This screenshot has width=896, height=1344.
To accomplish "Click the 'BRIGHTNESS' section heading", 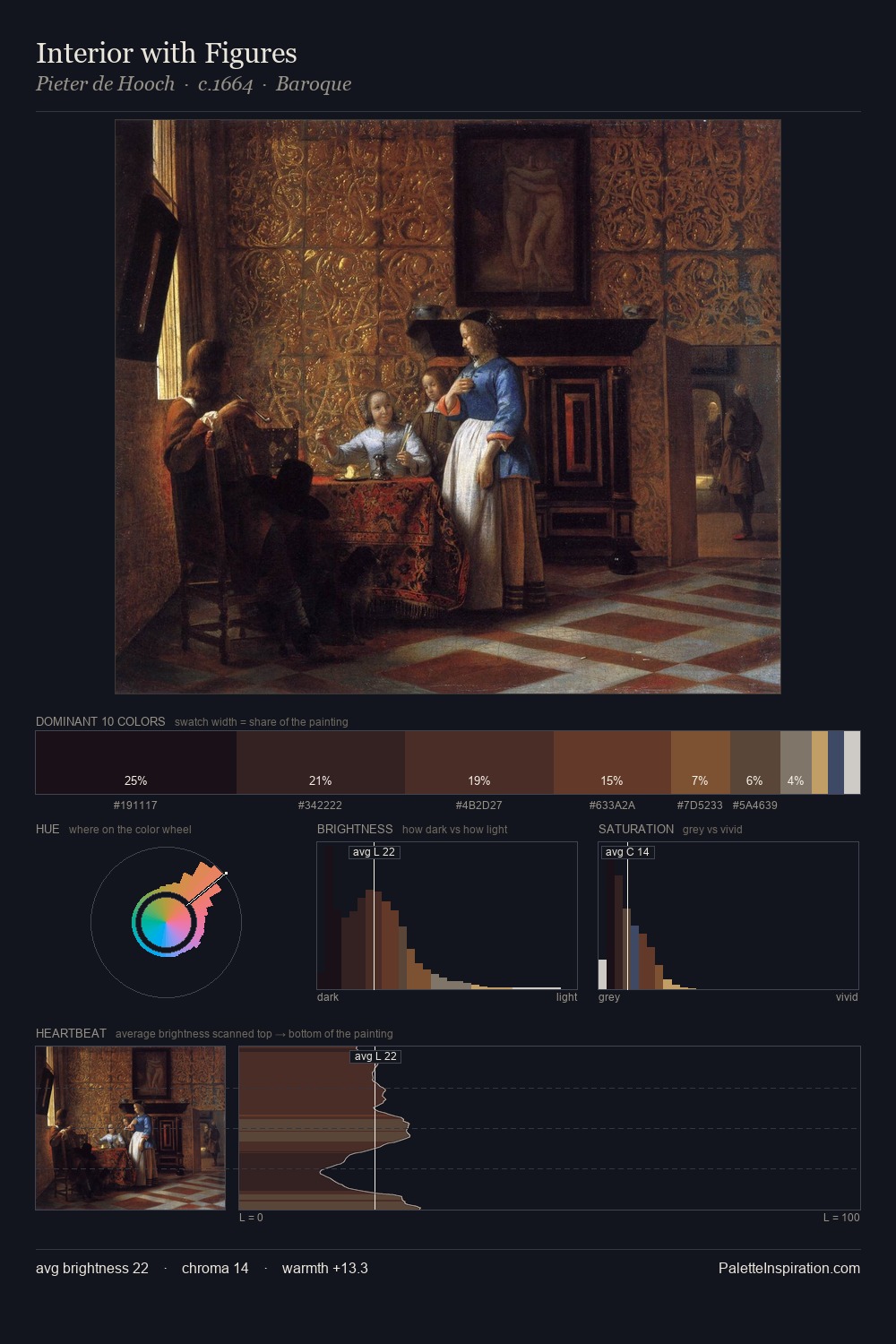I will tap(355, 829).
